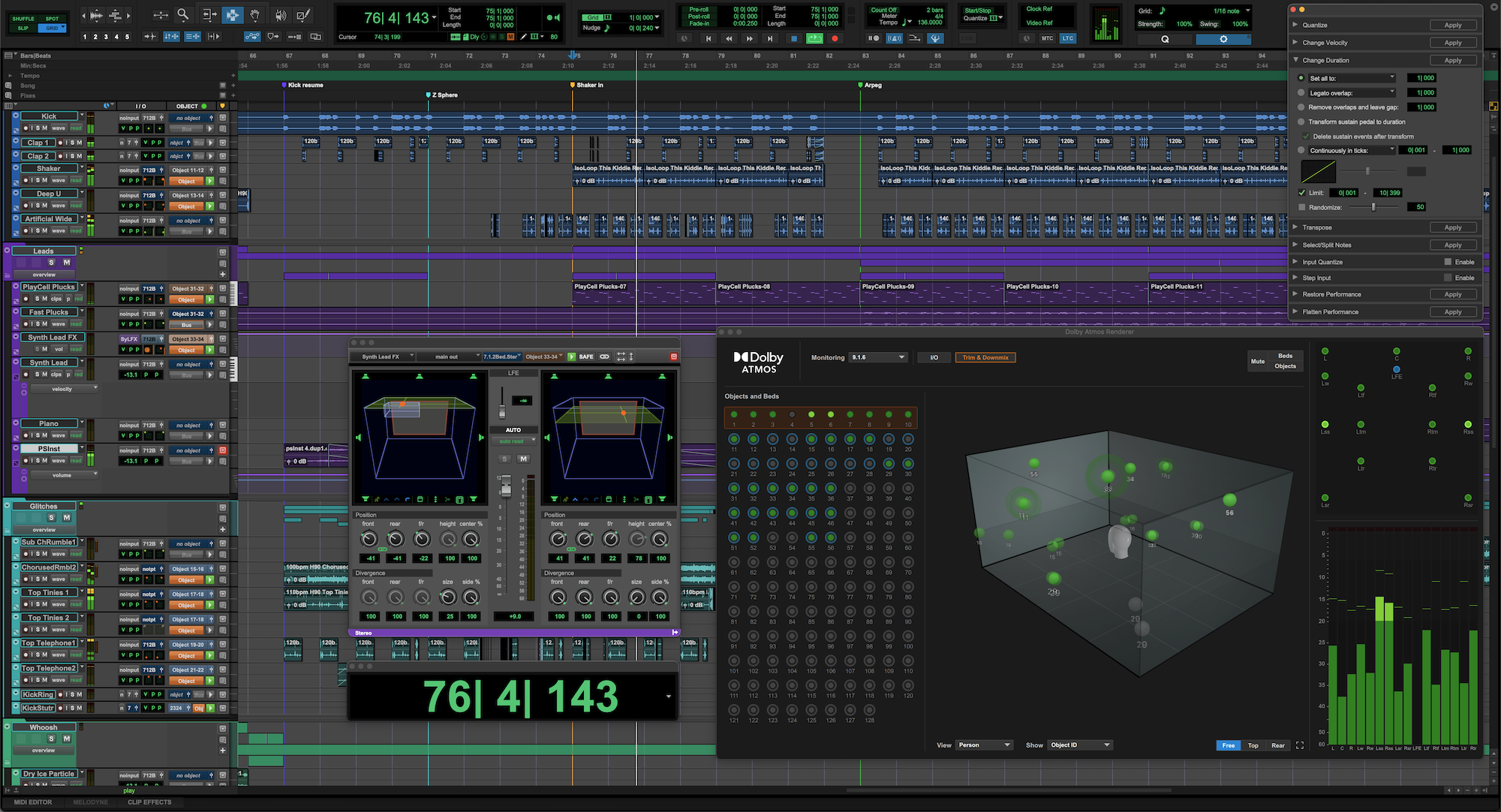Click Apply next to Quantize
1501x812 pixels.
[x=1454, y=25]
